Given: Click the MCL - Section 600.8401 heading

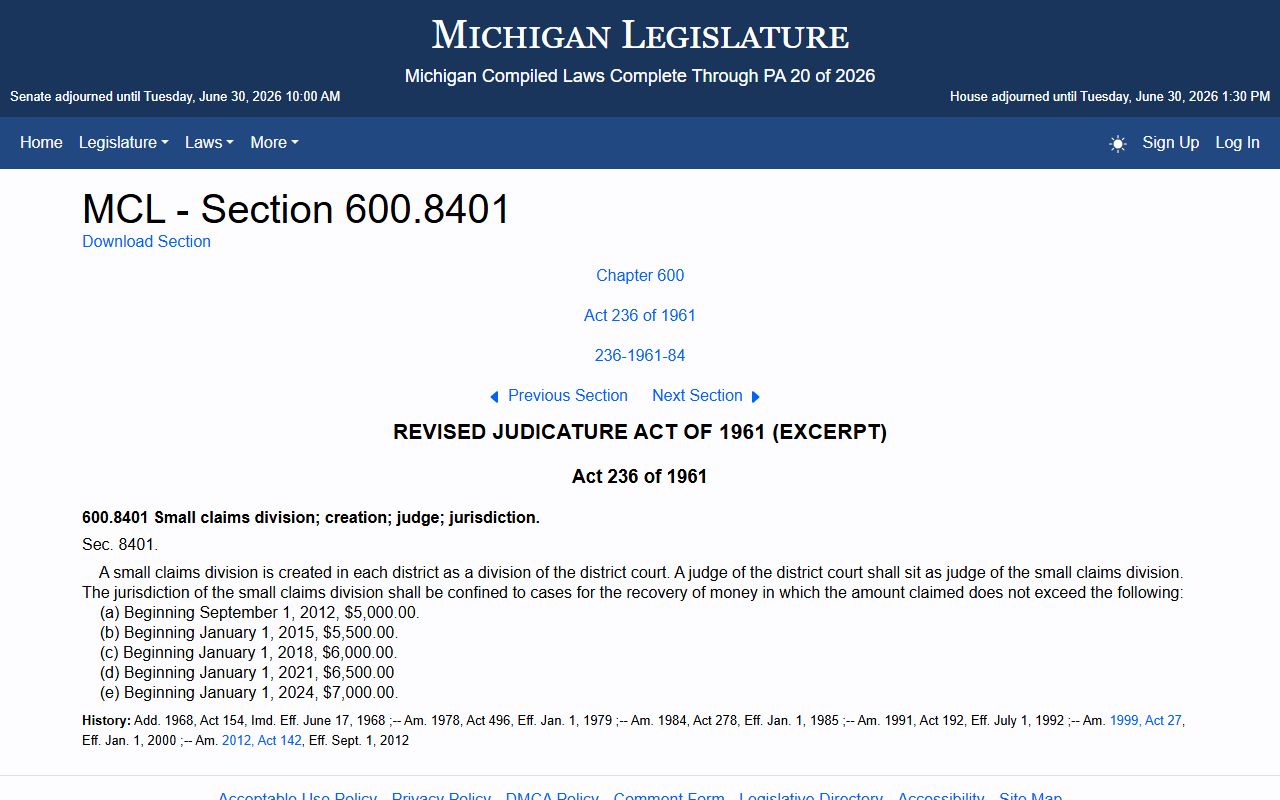Looking at the screenshot, I should pyautogui.click(x=296, y=209).
